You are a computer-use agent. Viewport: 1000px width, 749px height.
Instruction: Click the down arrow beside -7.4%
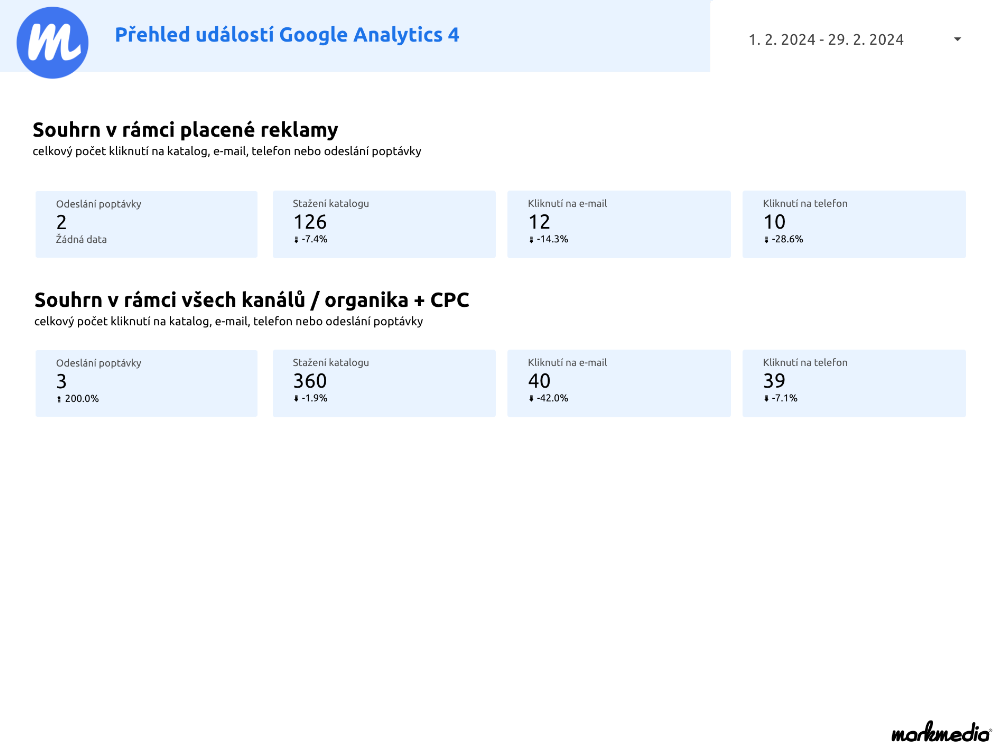(296, 240)
